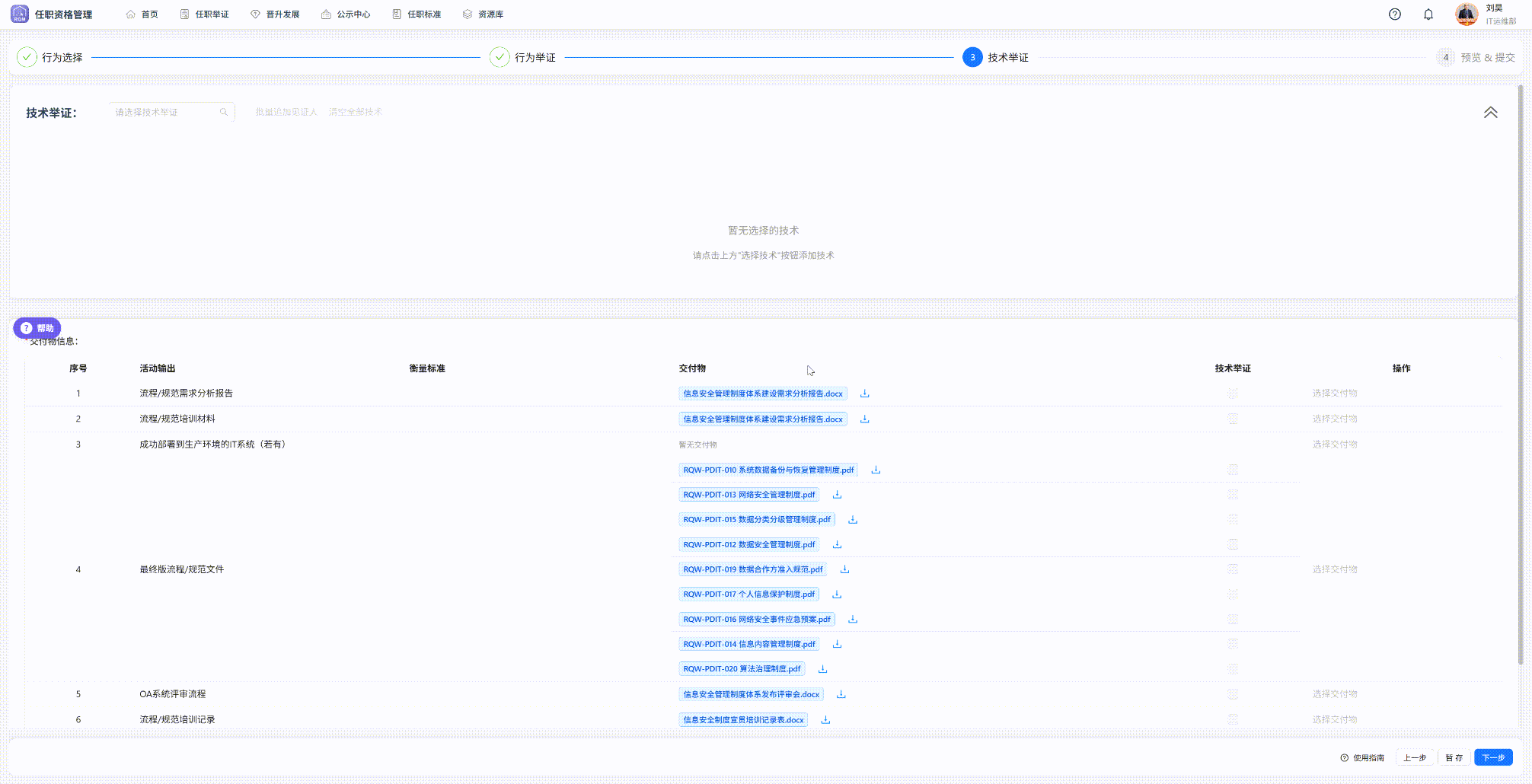Viewport: 1532px width, 784px height.
Task: Tick 技术举证 checkbox for RQW-PDIT-015 file
Action: click(x=1233, y=520)
